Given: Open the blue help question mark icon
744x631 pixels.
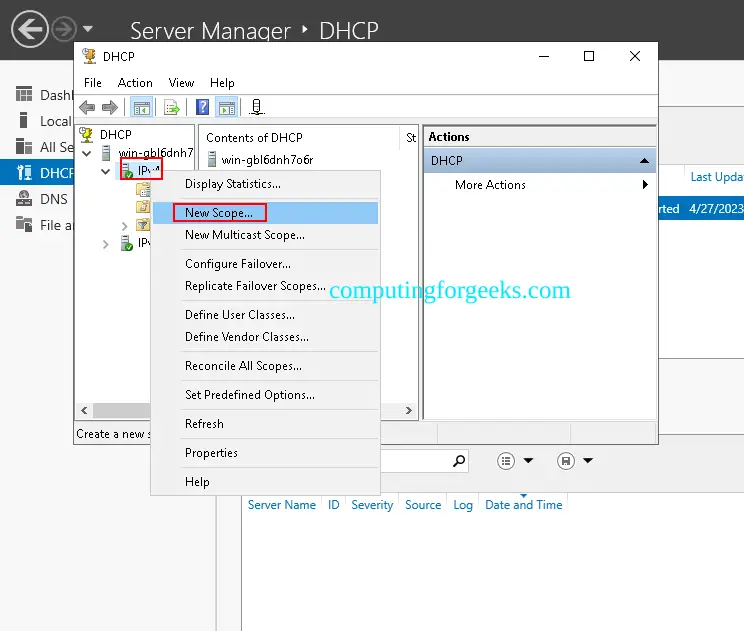Looking at the screenshot, I should [203, 107].
